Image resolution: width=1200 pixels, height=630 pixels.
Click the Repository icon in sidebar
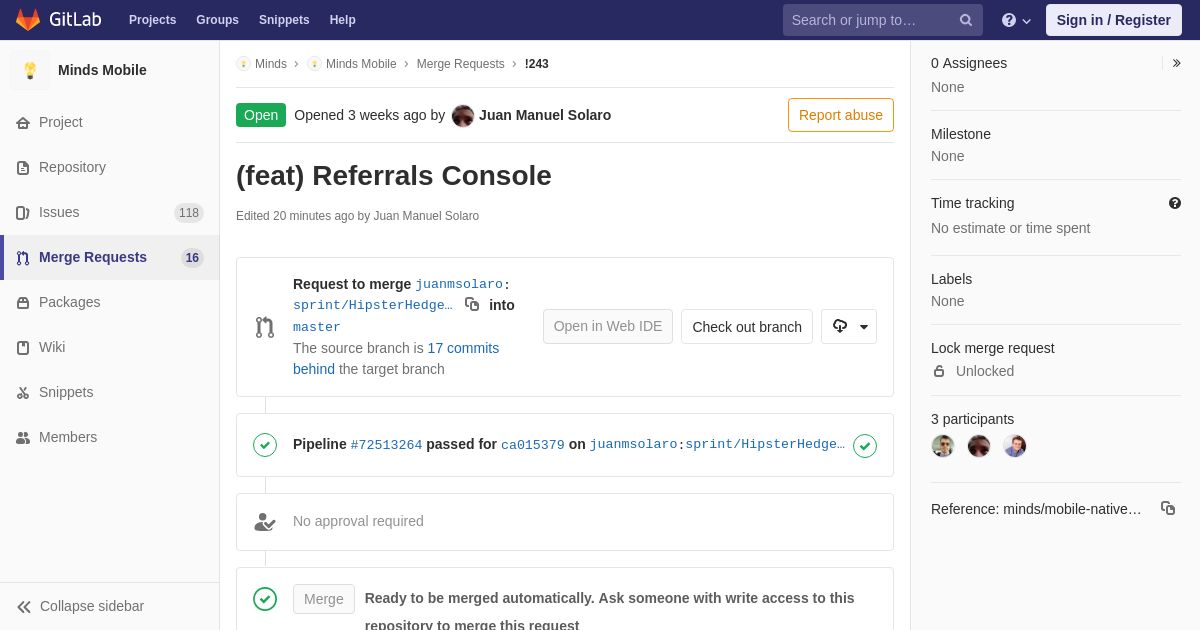23,167
